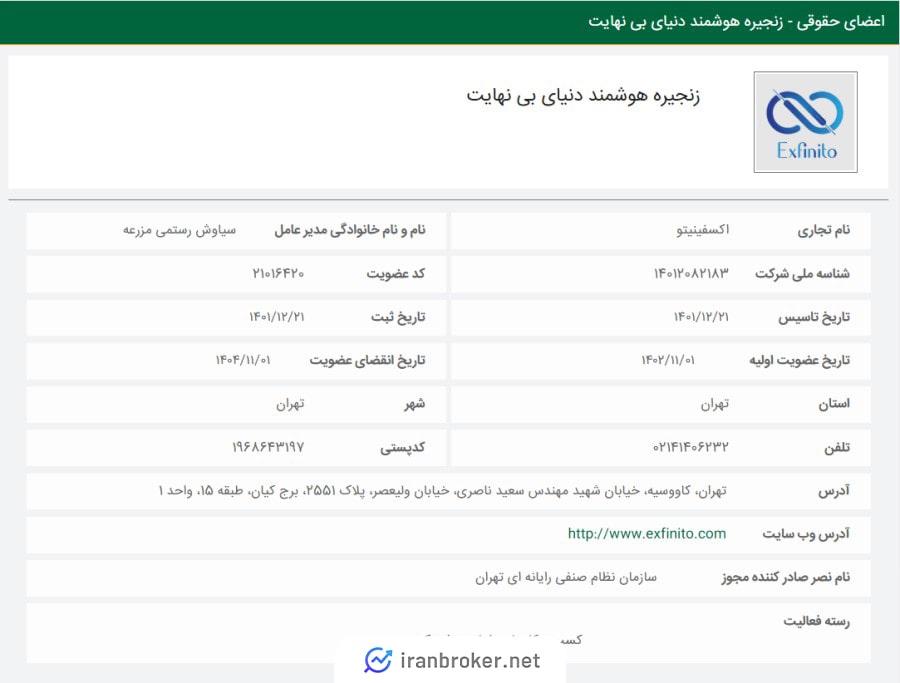The image size is (900, 683).
Task: Click the label رسته فعالیت
Action: 817,621
